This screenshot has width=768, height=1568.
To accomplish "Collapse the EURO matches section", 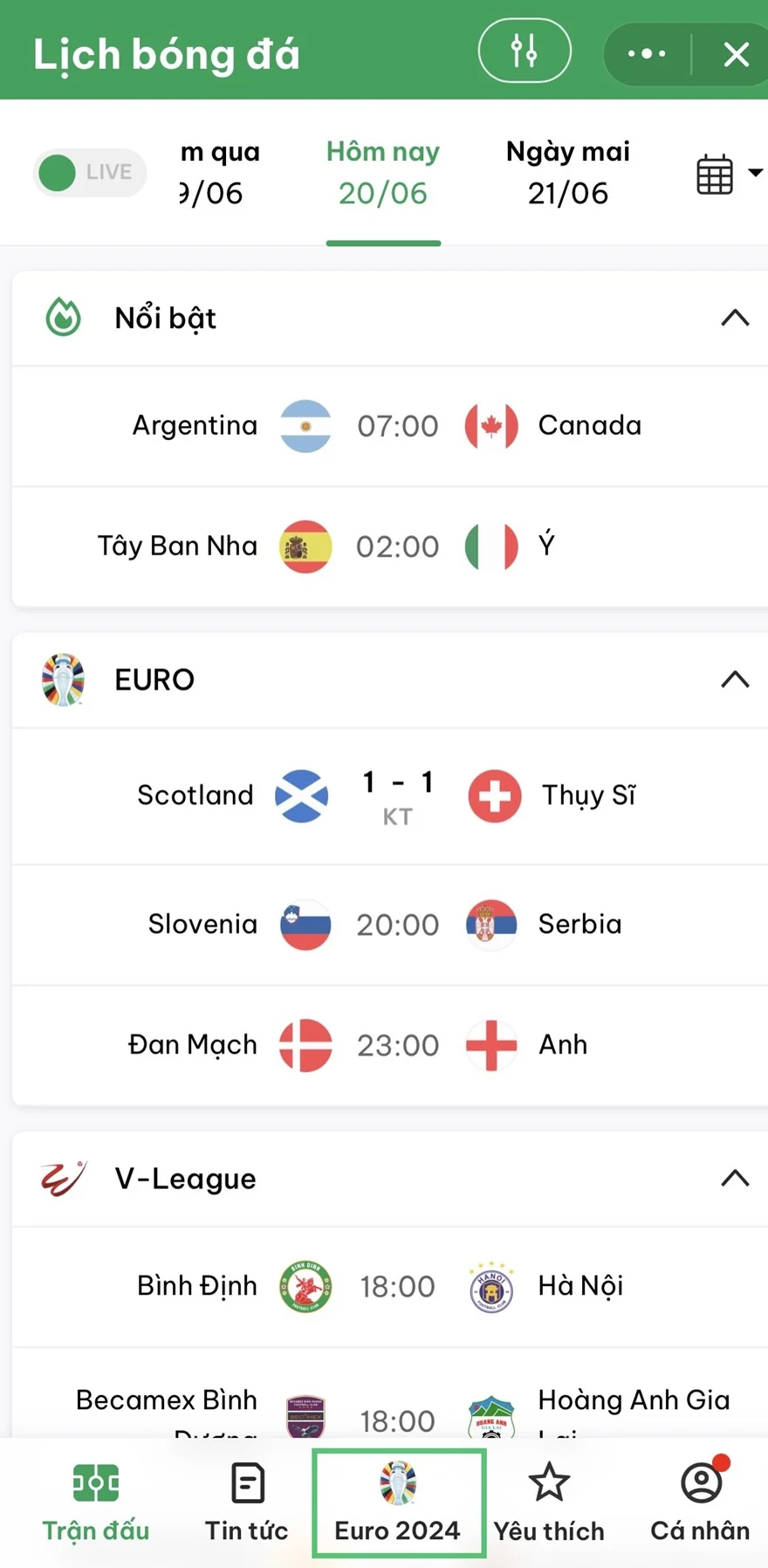I will [735, 679].
